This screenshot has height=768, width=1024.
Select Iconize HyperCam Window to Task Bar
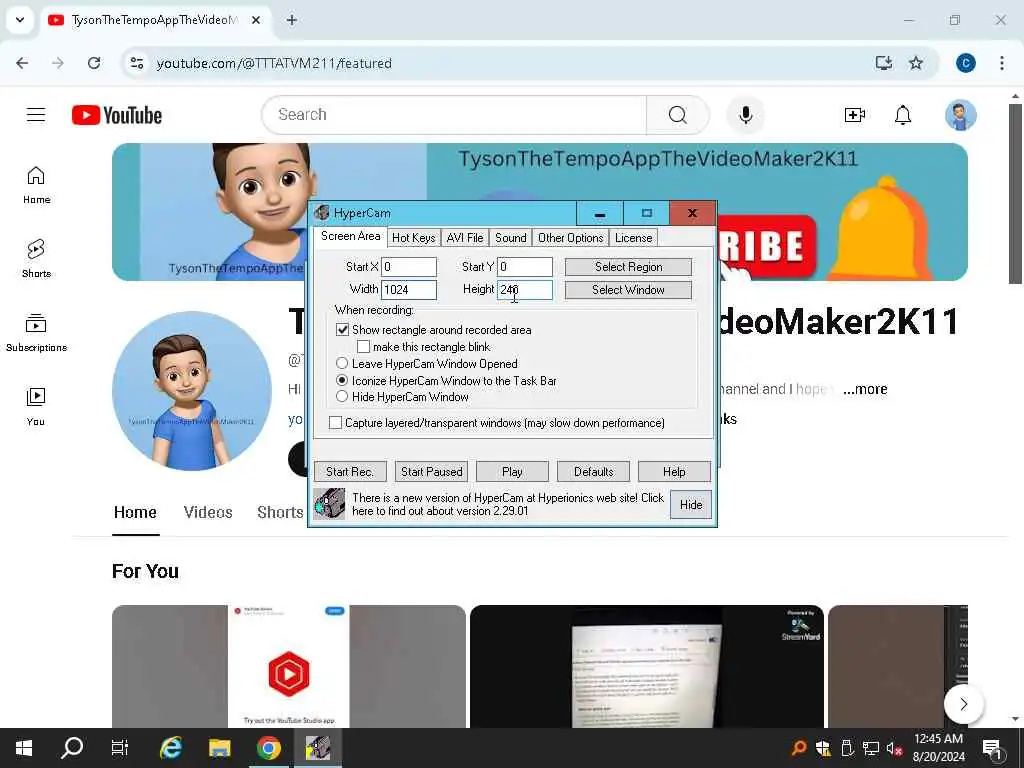pos(342,380)
